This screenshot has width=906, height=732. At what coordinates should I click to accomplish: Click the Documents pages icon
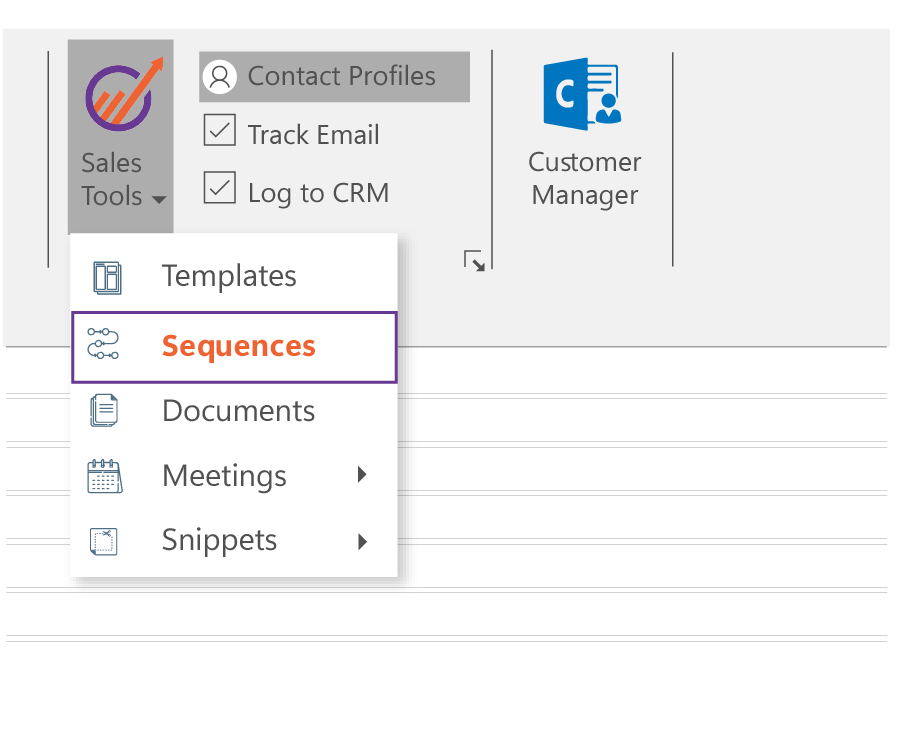pyautogui.click(x=104, y=411)
